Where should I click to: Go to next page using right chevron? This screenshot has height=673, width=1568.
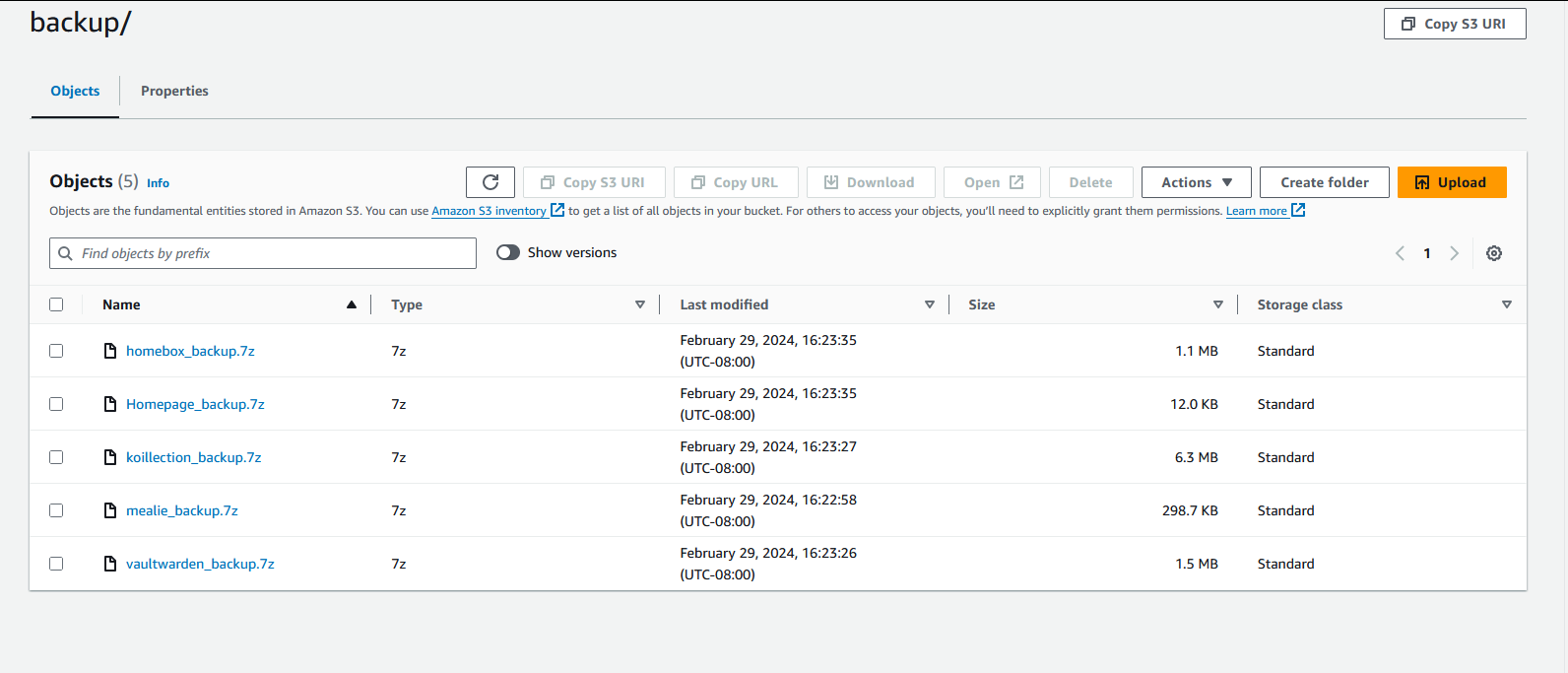pos(1454,253)
